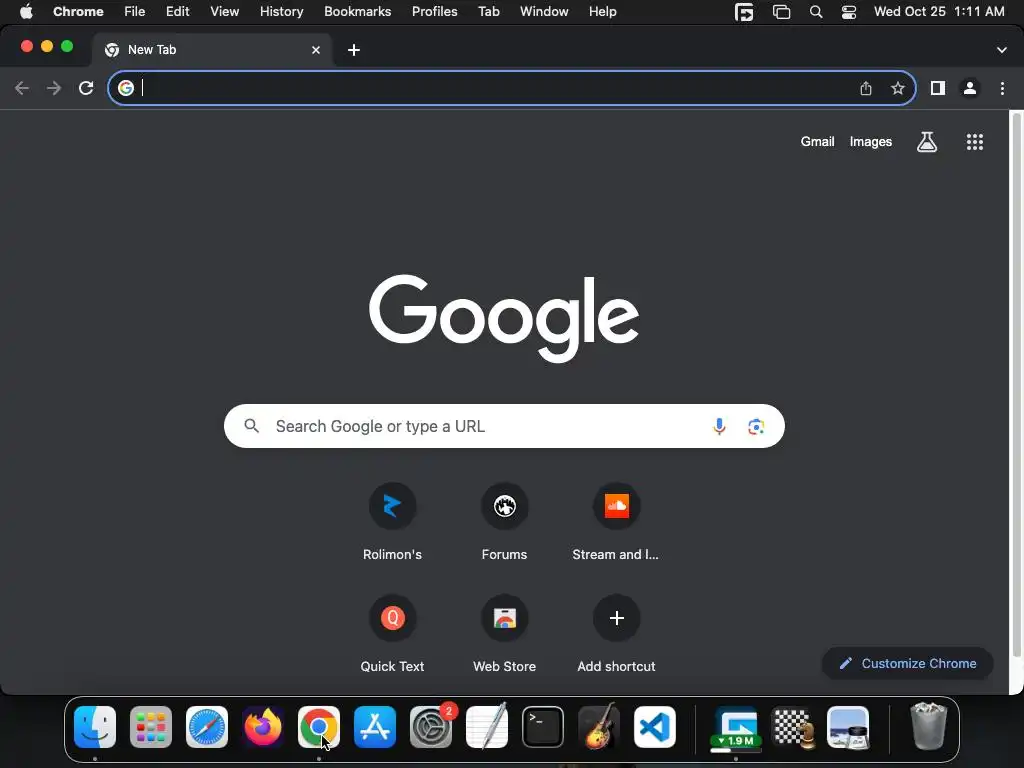
Task: Open the Forums shortcut
Action: (x=504, y=522)
